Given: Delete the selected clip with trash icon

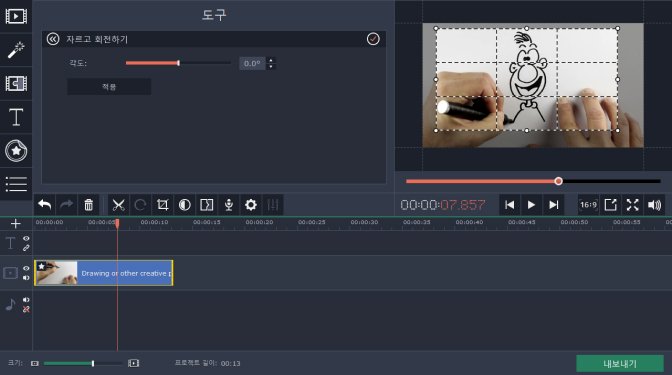Looking at the screenshot, I should click(88, 205).
